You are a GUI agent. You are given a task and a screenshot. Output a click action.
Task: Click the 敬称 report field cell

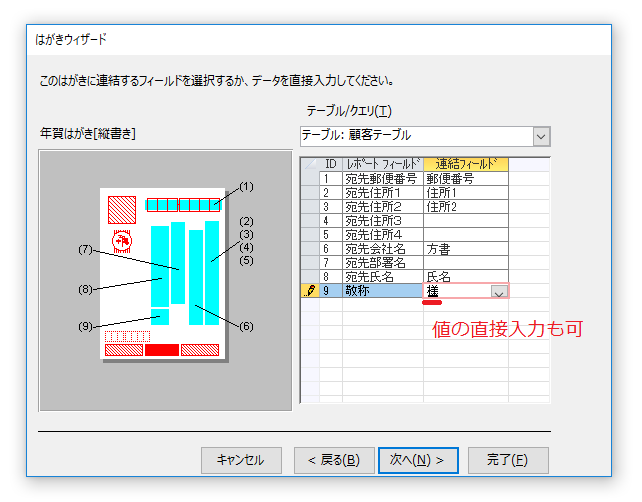[x=383, y=291]
